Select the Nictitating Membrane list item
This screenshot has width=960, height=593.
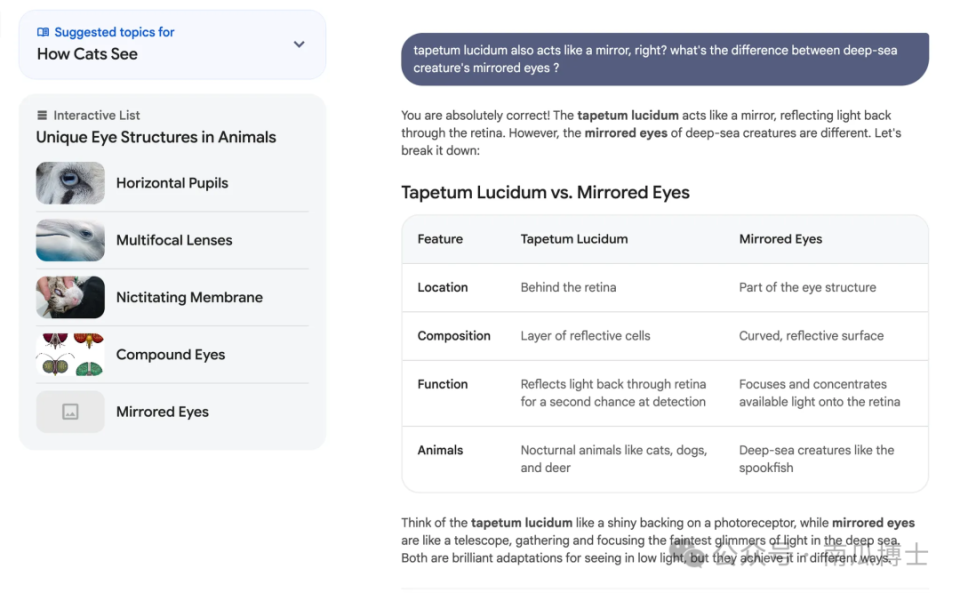tap(189, 297)
